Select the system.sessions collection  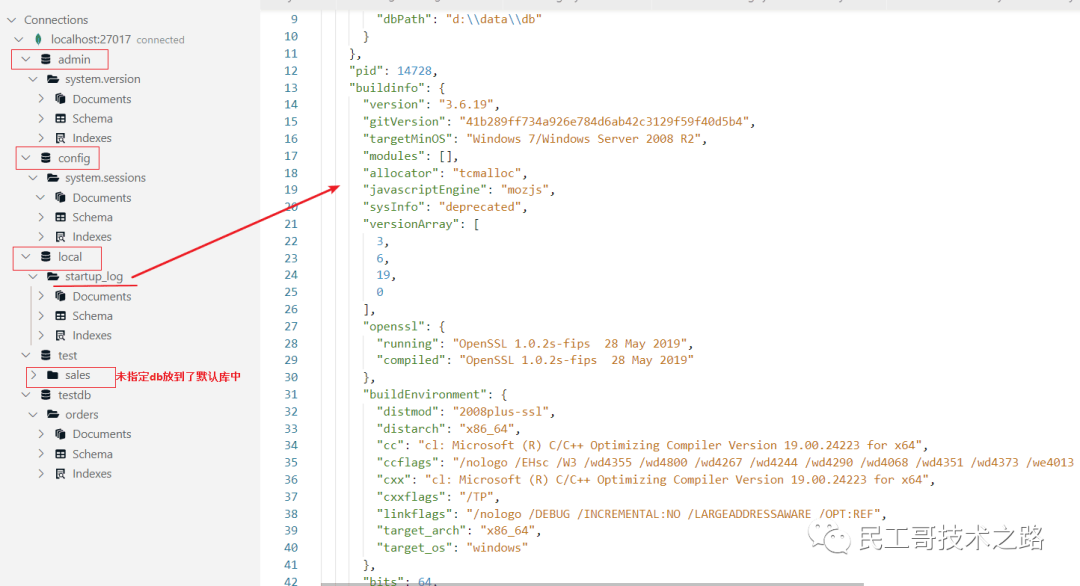tap(105, 178)
